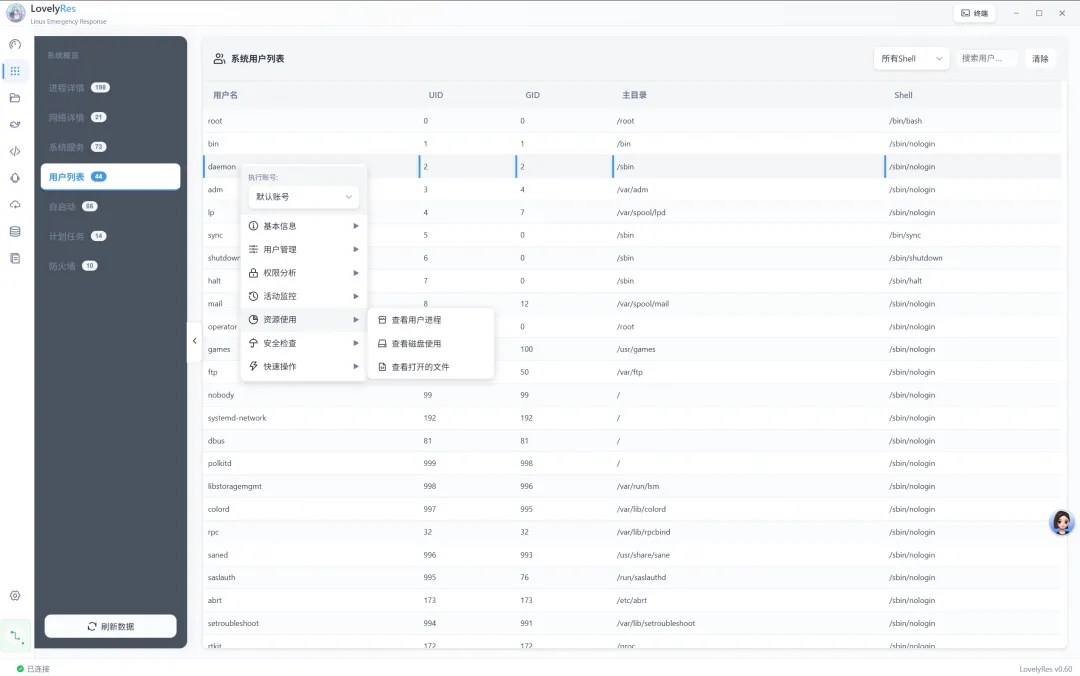
Task: Click the users icon beside 系统用户列表
Action: (219, 59)
